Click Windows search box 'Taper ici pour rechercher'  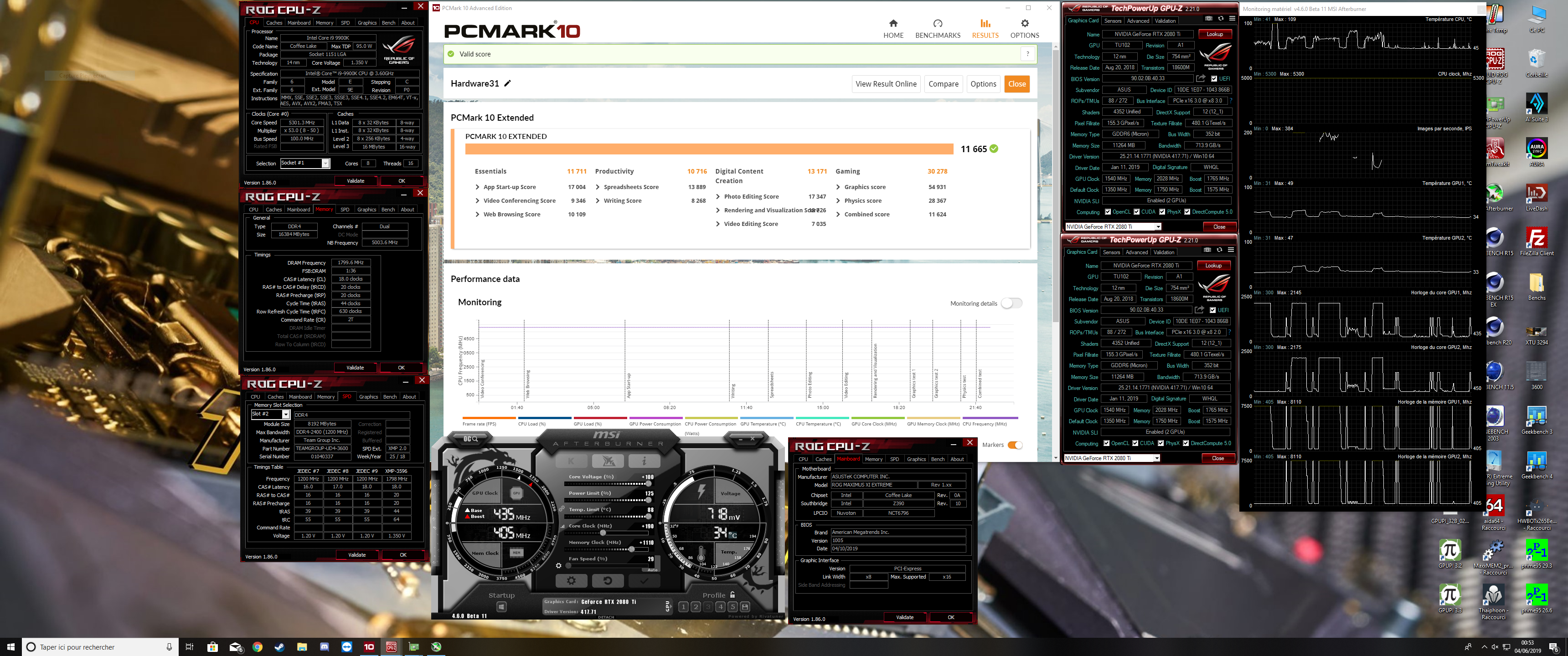[100, 647]
